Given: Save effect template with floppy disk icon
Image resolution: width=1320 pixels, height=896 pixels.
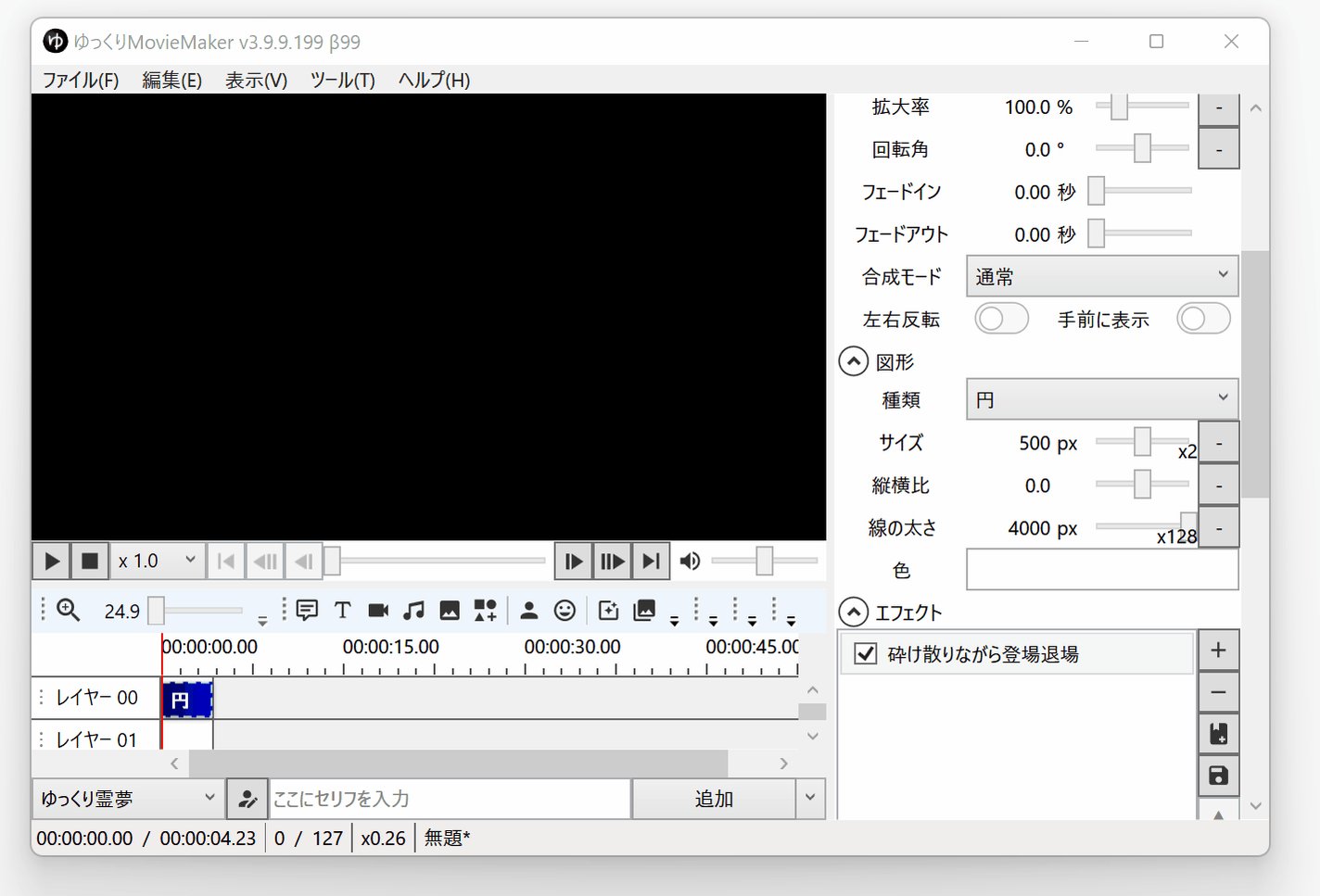Looking at the screenshot, I should (1218, 776).
